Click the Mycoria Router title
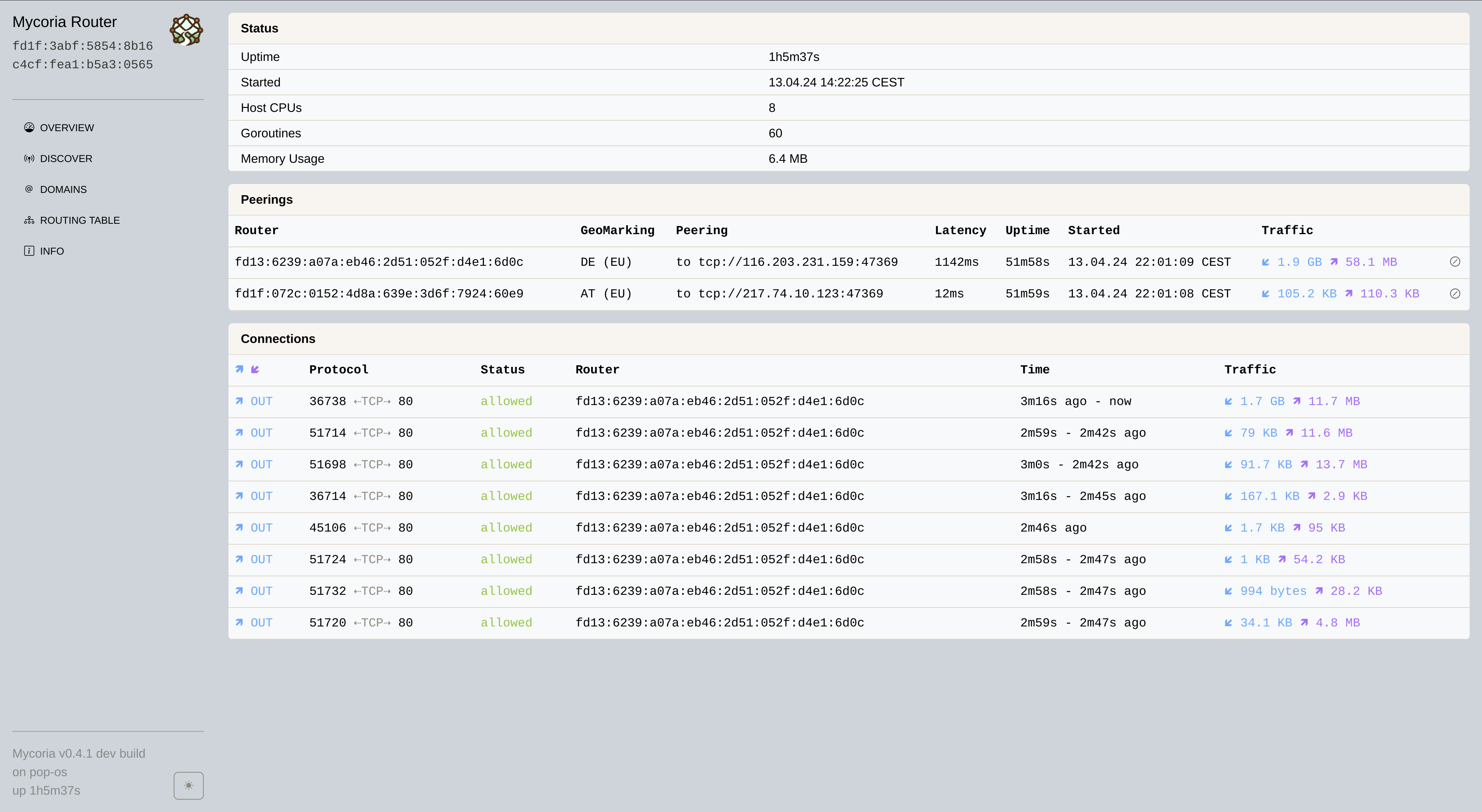The width and height of the screenshot is (1482, 812). (64, 22)
